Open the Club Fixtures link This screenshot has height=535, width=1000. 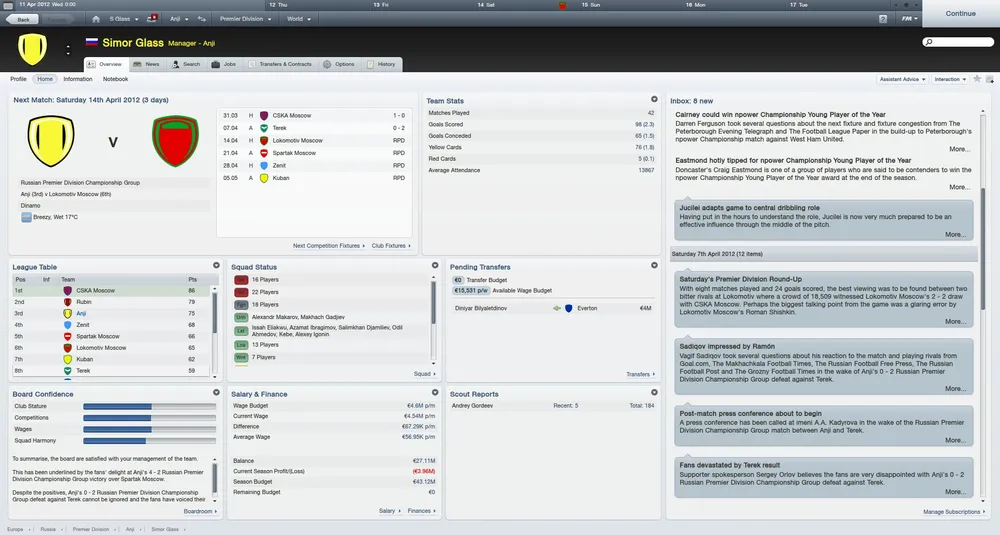[391, 246]
